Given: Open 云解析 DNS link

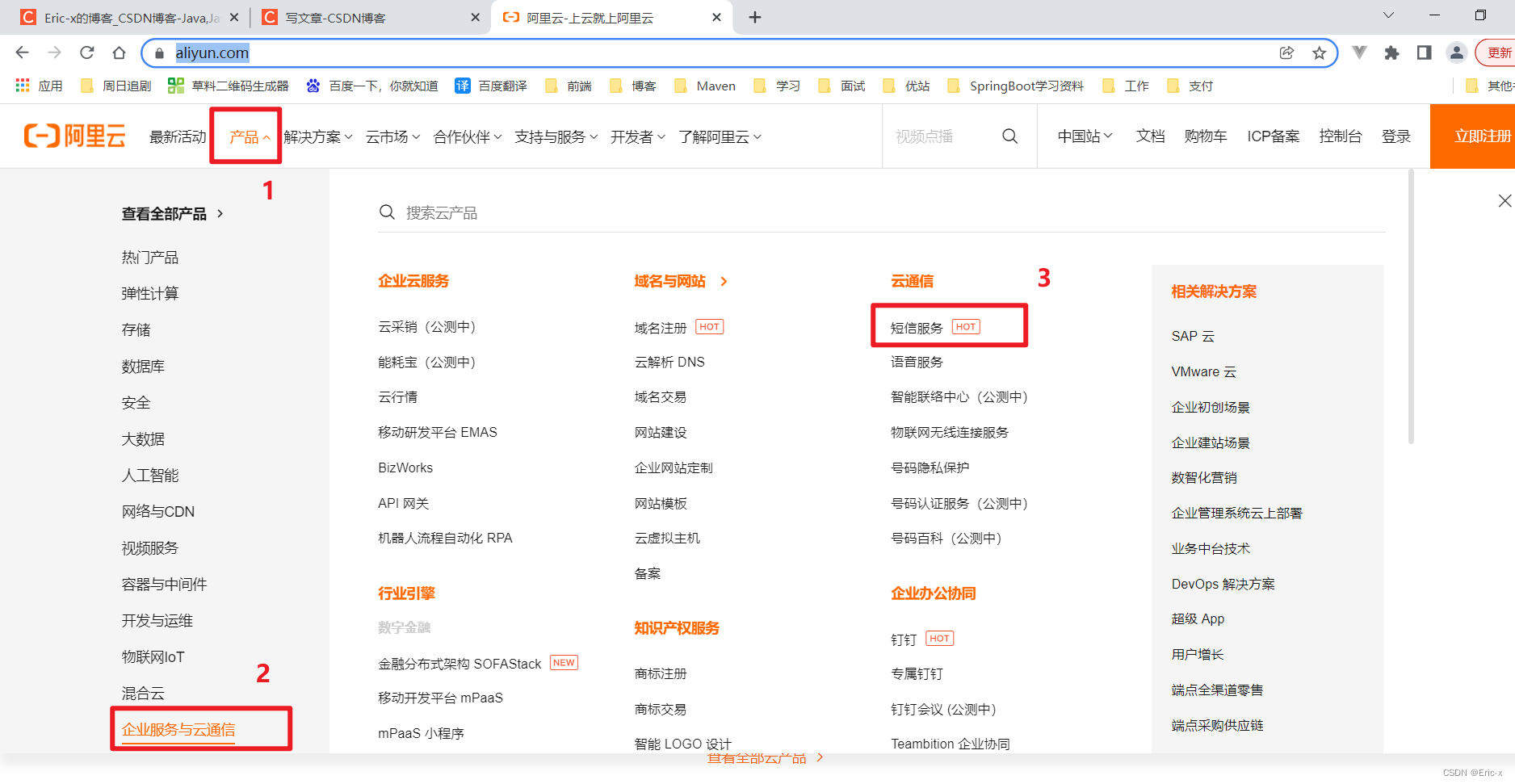Looking at the screenshot, I should pos(669,362).
